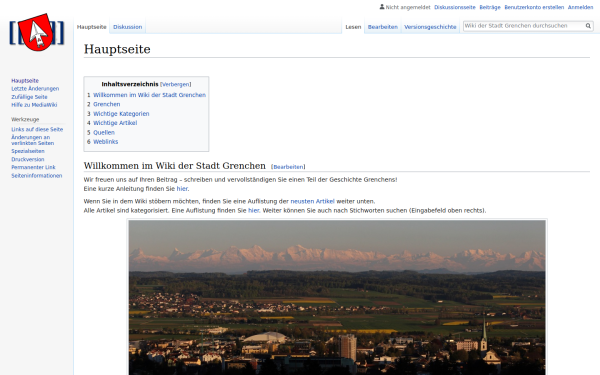Viewport: 600px width, 375px height.
Task: Go to Zufällige Seite
Action: click(x=29, y=97)
